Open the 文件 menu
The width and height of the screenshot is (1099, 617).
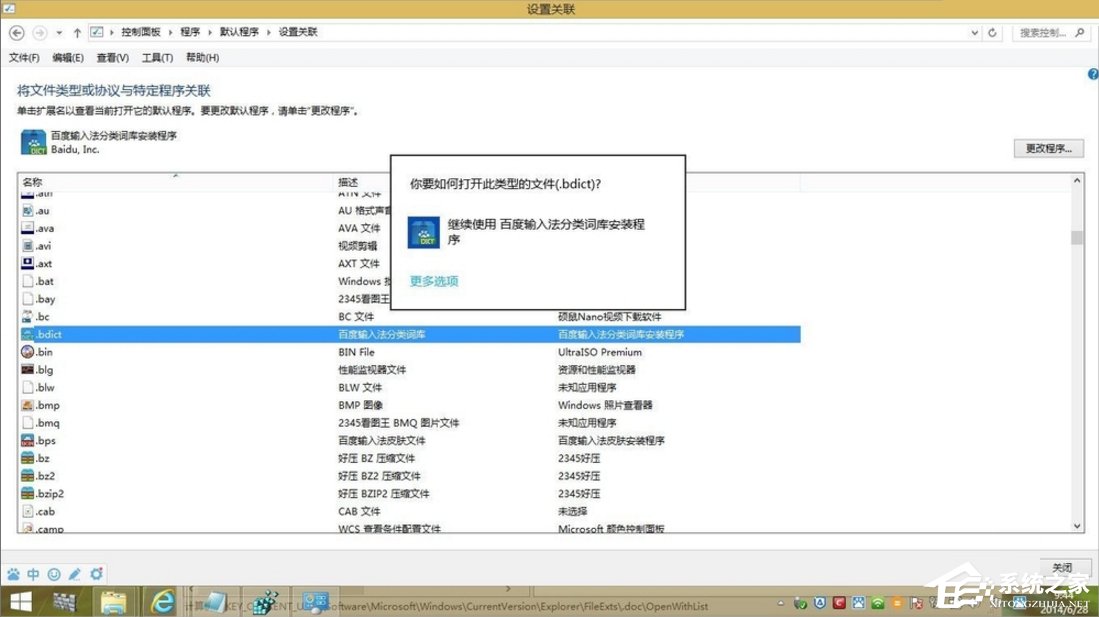pyautogui.click(x=26, y=57)
